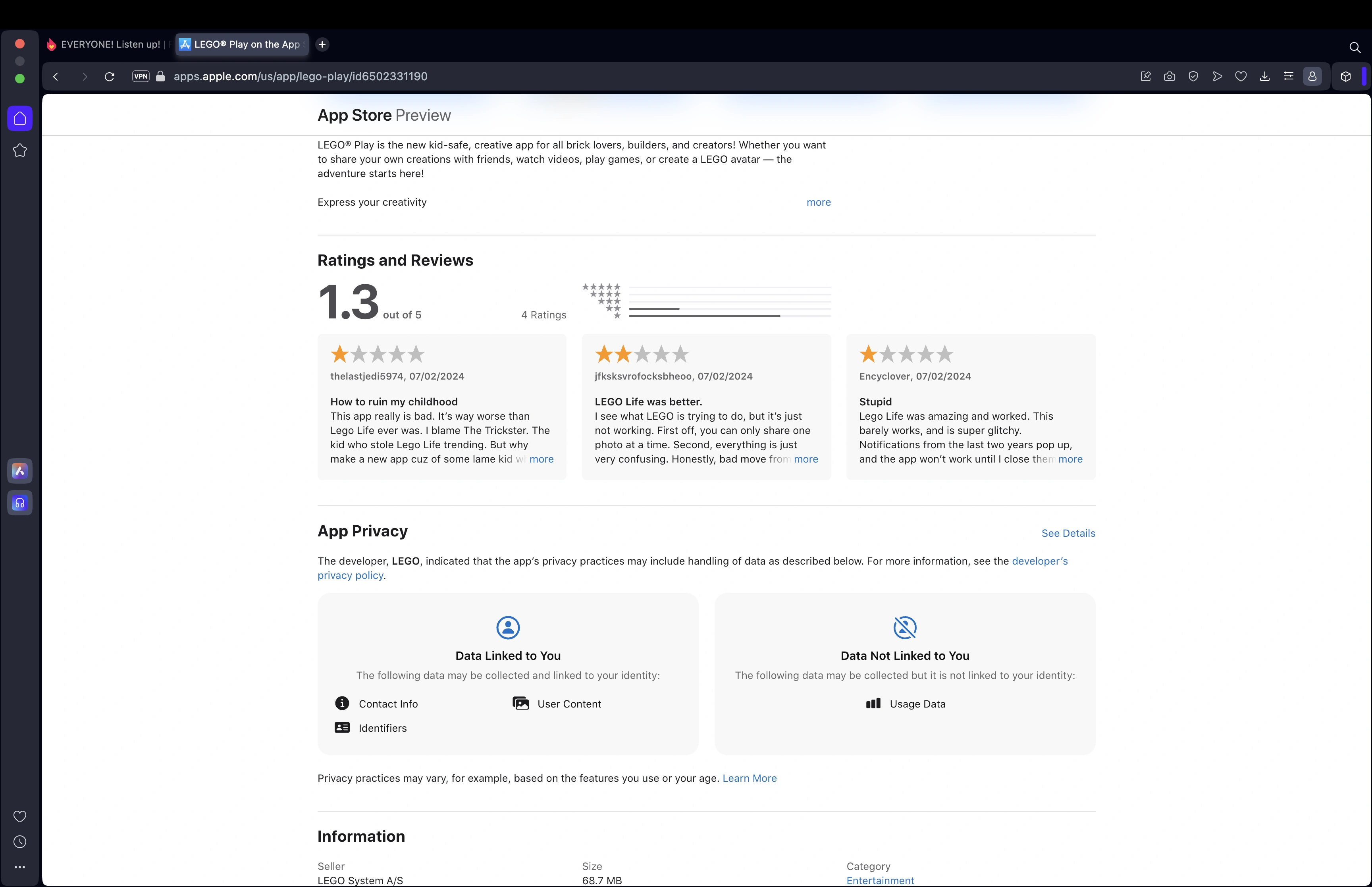Open the downloads icon in the address bar
1372x887 pixels.
tap(1264, 77)
